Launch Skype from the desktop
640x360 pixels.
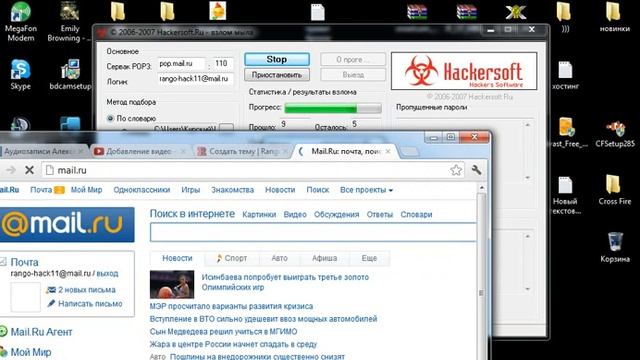click(x=20, y=74)
